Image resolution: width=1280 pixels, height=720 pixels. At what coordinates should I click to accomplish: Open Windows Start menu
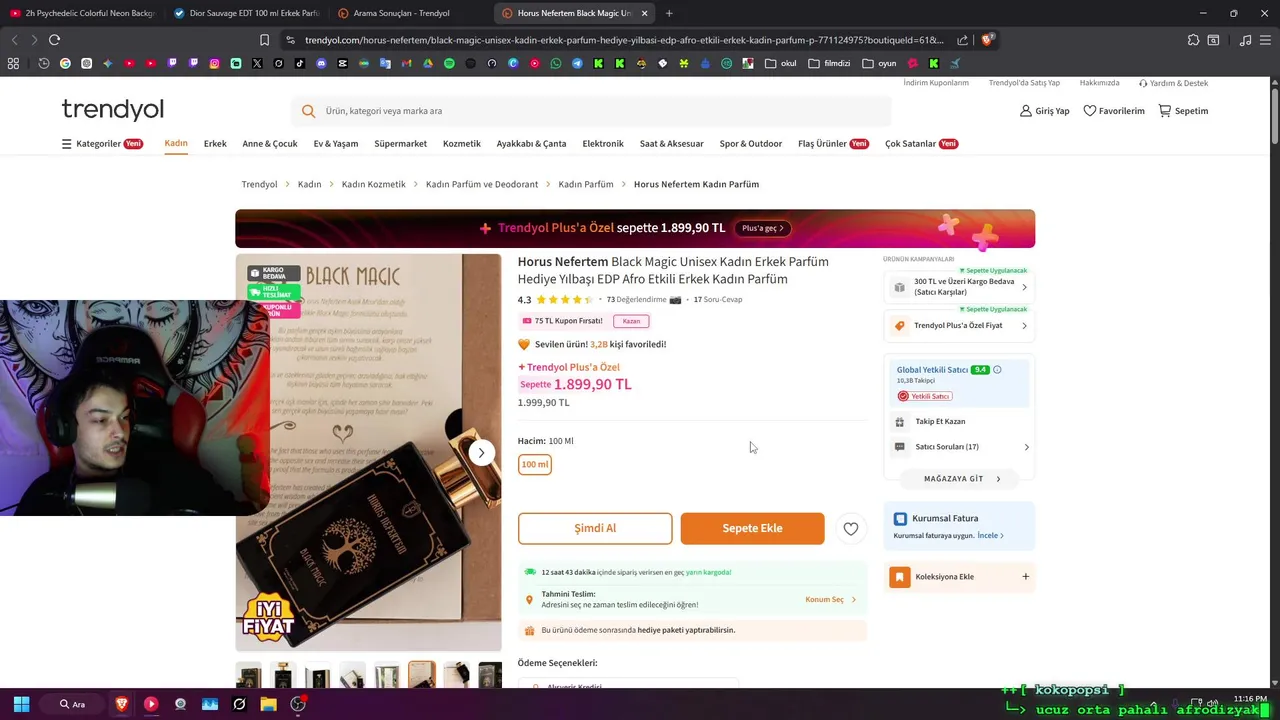[x=21, y=704]
